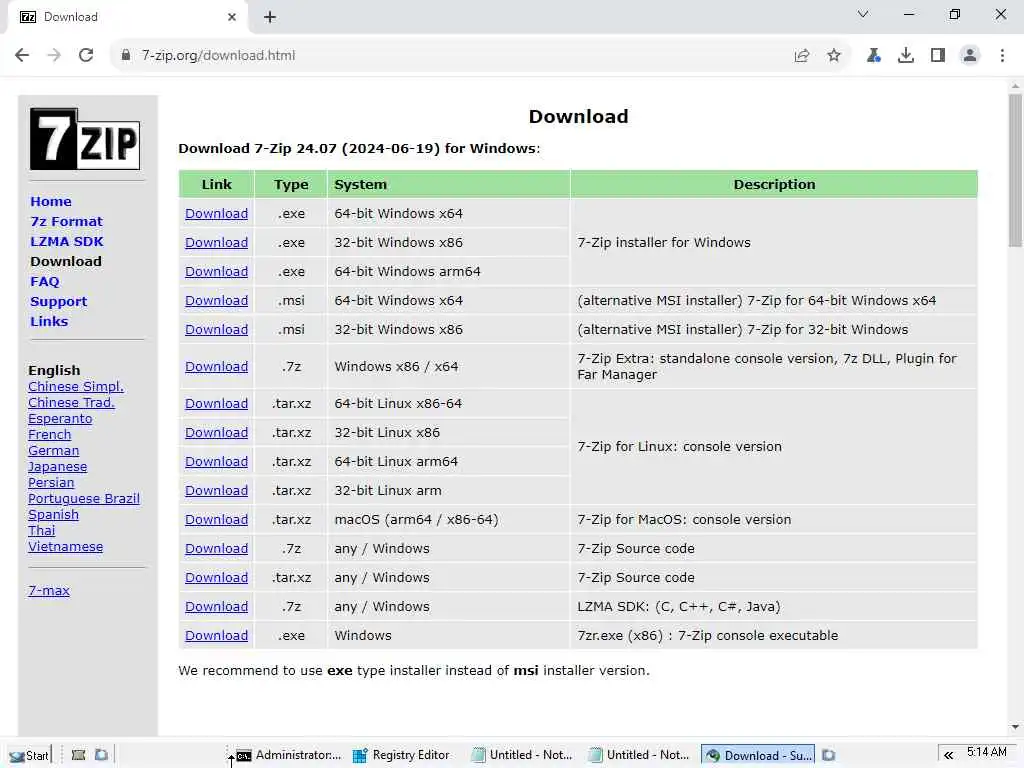The height and width of the screenshot is (768, 1024).
Task: Click the lock icon in address bar
Action: 126,56
